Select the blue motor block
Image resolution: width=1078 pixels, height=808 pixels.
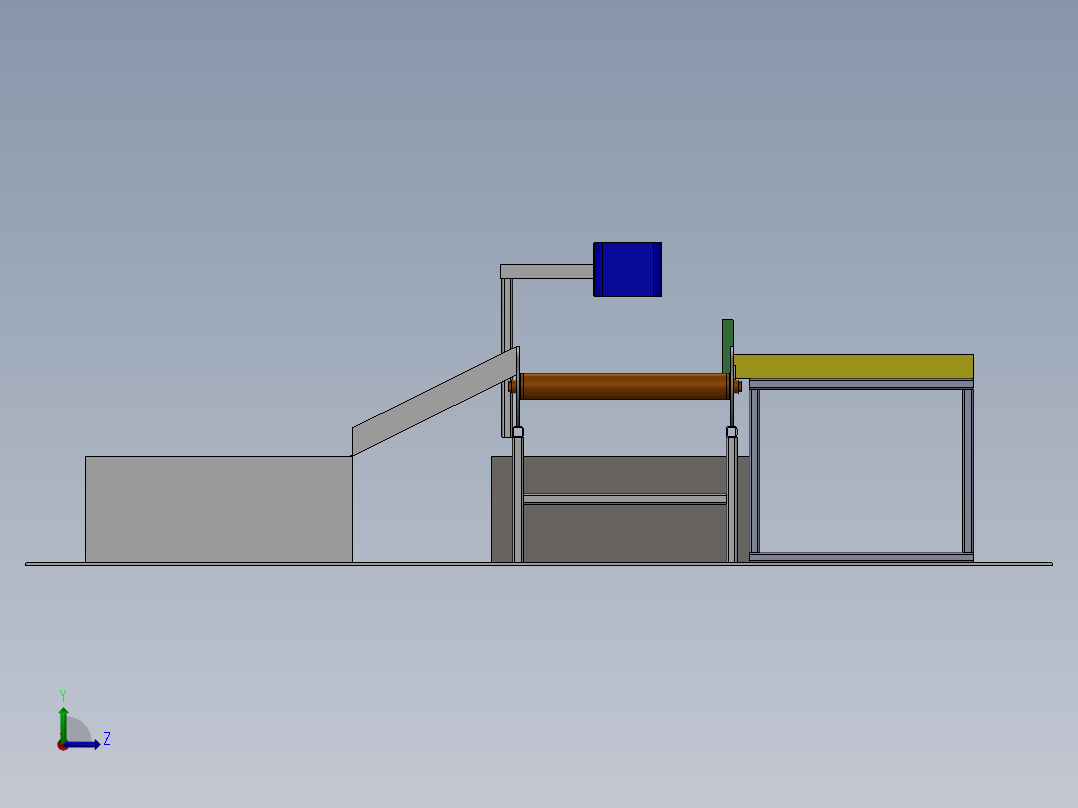tap(628, 270)
